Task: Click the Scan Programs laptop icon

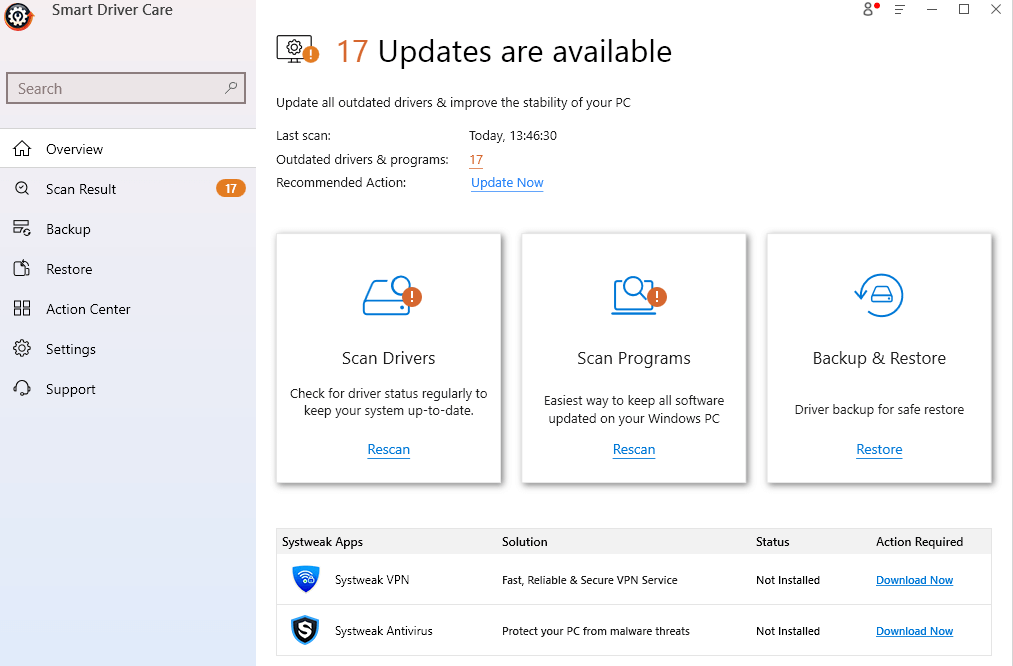Action: point(638,296)
